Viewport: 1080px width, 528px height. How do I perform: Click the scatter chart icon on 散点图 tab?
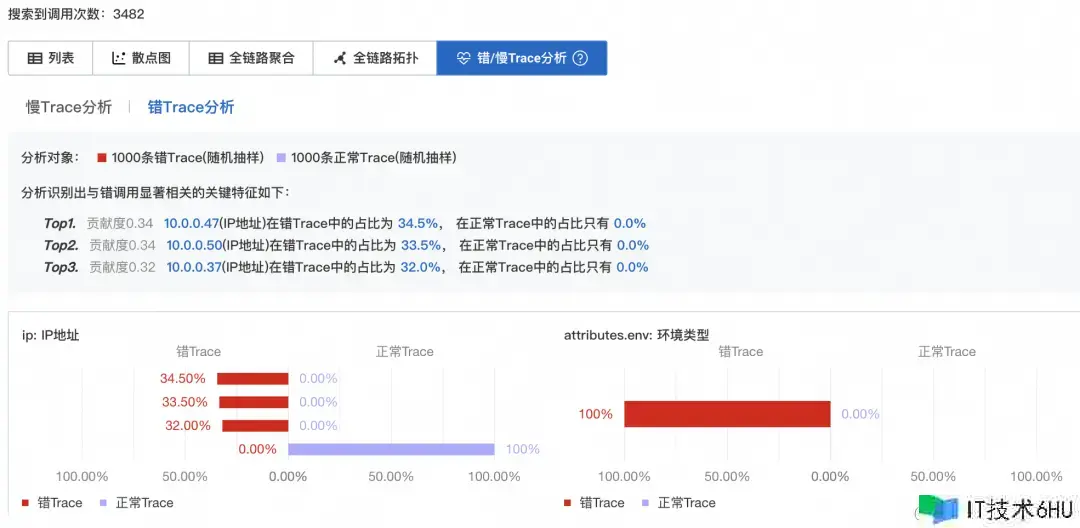119,58
